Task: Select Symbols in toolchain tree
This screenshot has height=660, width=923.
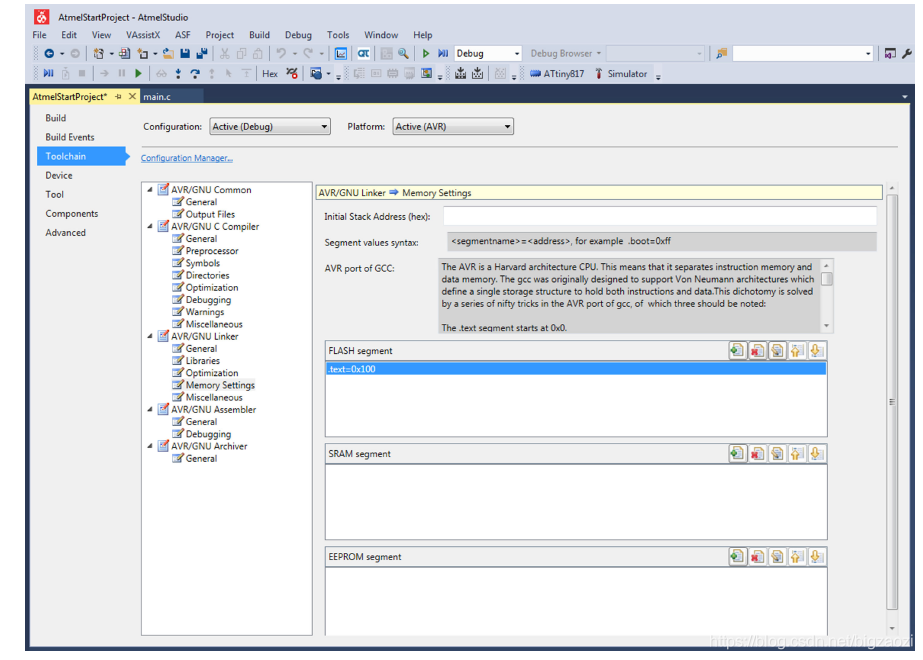Action: point(202,263)
